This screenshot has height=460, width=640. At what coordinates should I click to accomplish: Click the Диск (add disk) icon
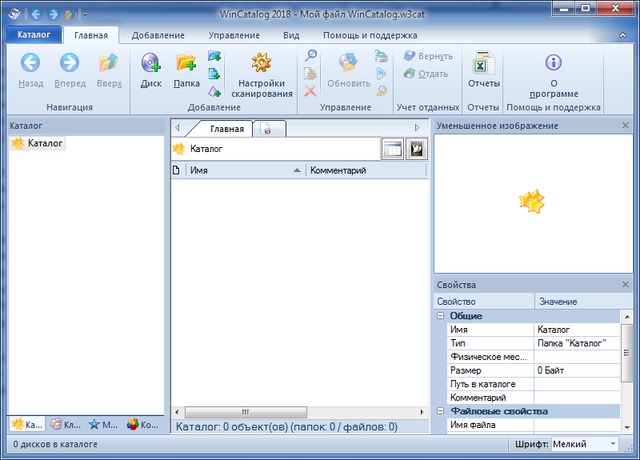151,65
